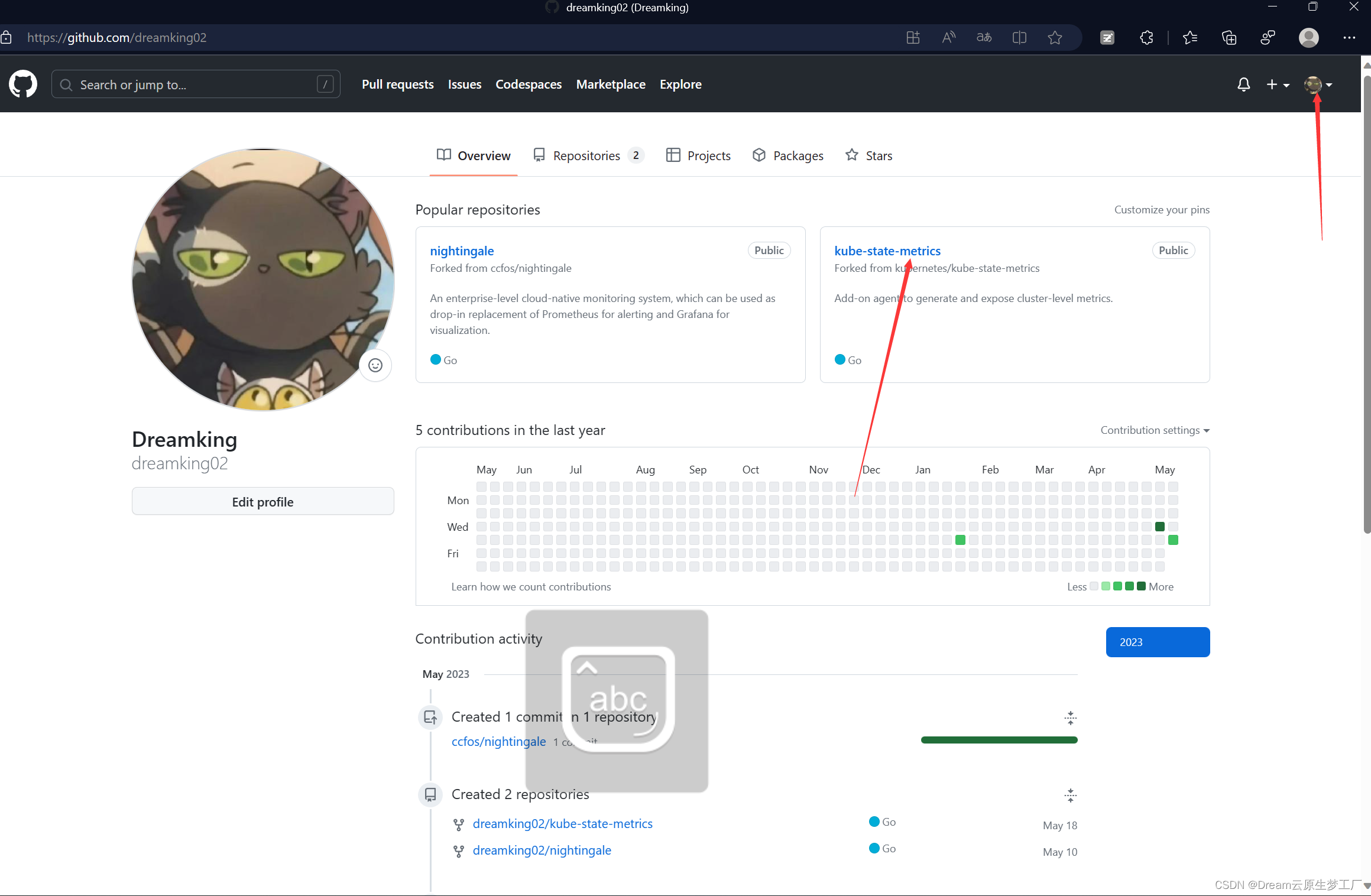Click the dark green contribution square
Image resolution: width=1371 pixels, height=896 pixels.
[1159, 527]
